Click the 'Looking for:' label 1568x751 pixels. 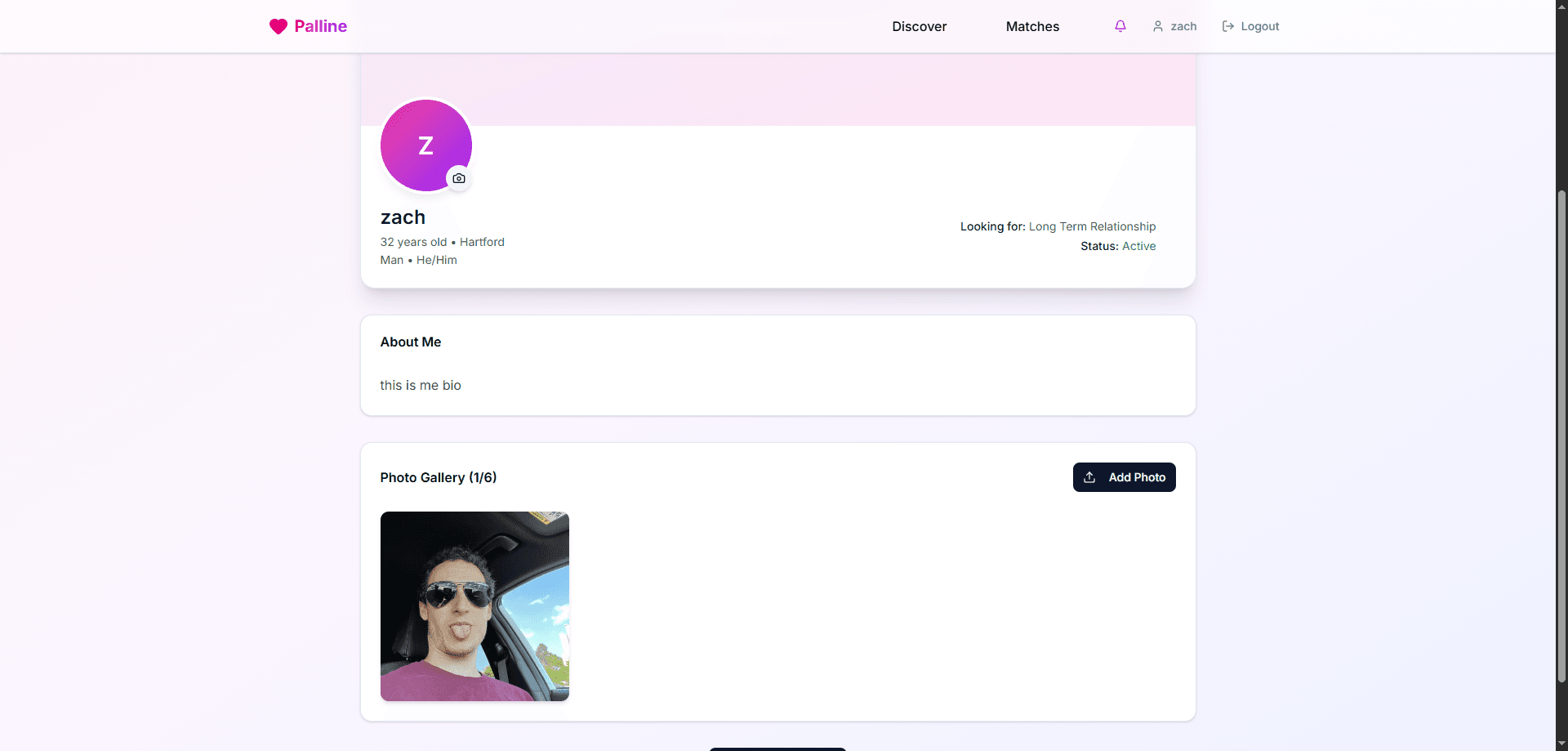[x=992, y=226]
